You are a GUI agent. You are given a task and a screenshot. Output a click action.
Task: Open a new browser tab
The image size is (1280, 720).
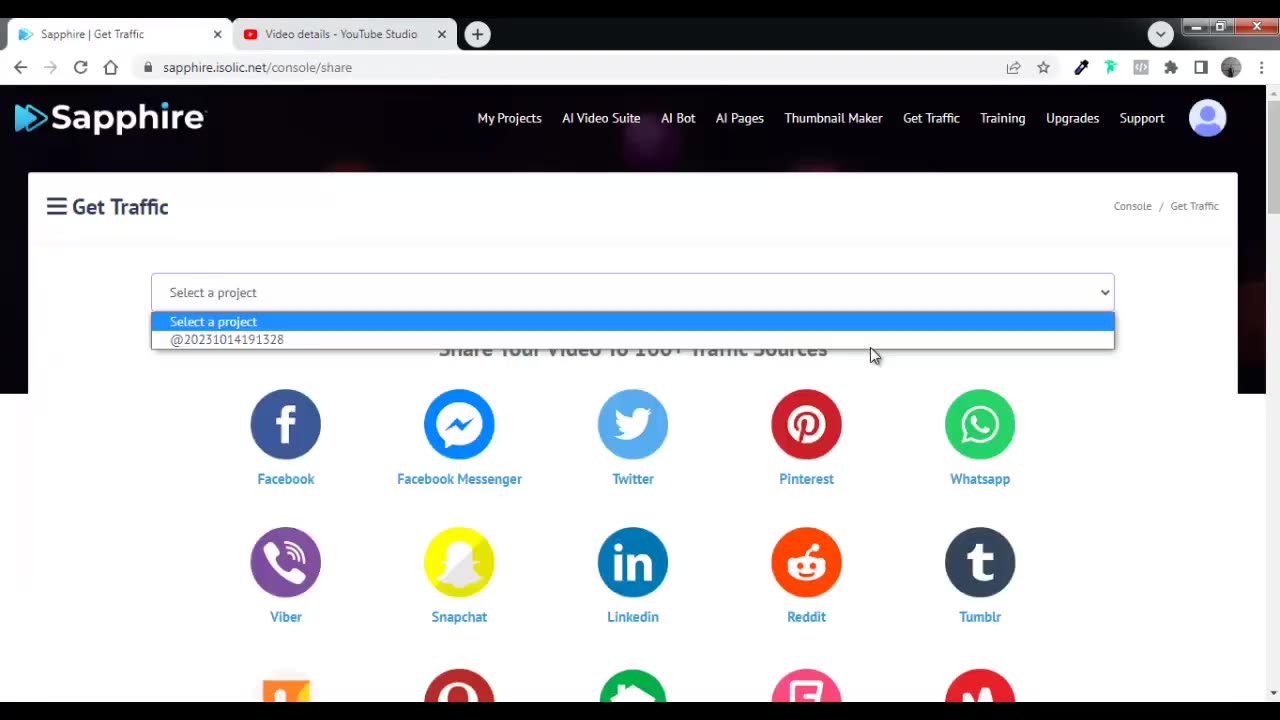pos(477,34)
